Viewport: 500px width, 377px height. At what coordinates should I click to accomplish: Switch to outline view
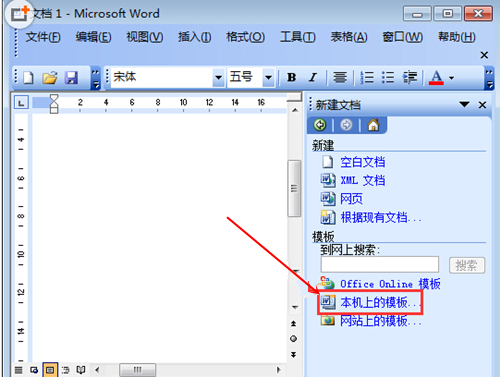(x=66, y=370)
